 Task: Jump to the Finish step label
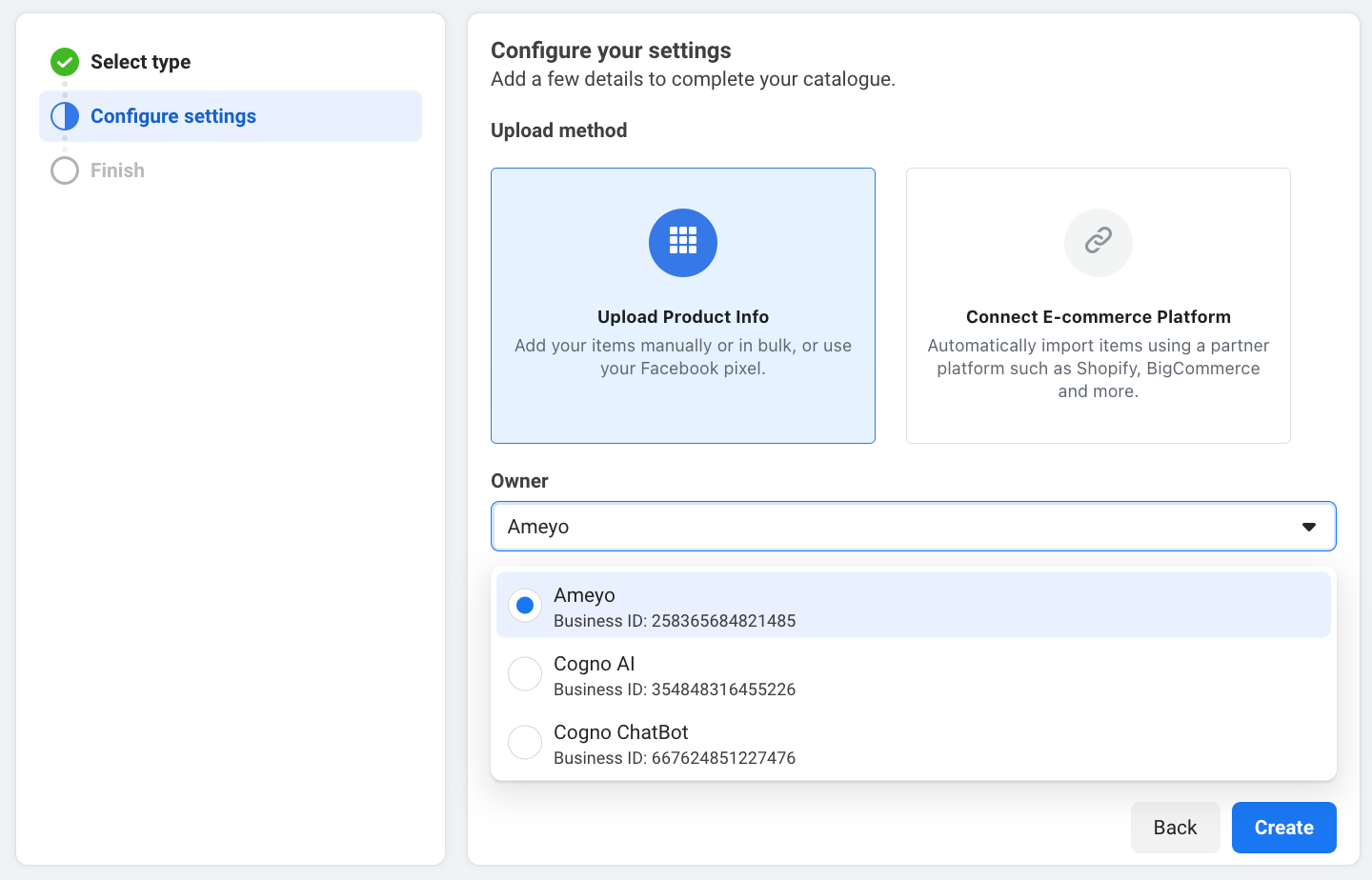[117, 170]
